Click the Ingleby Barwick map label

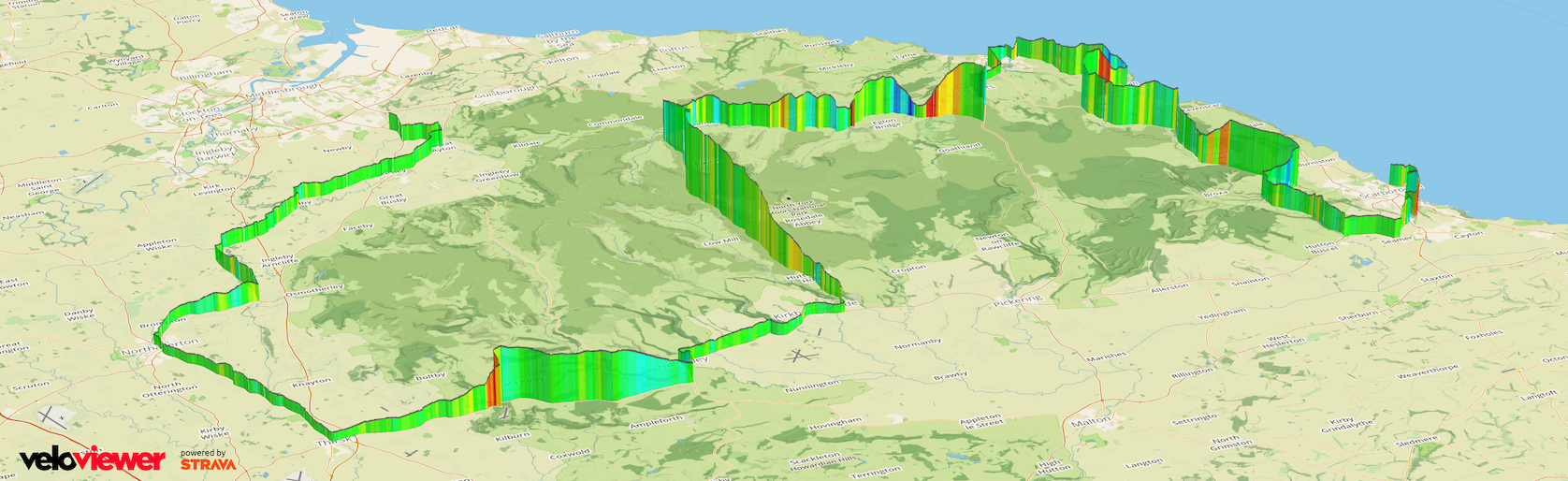tap(214, 153)
